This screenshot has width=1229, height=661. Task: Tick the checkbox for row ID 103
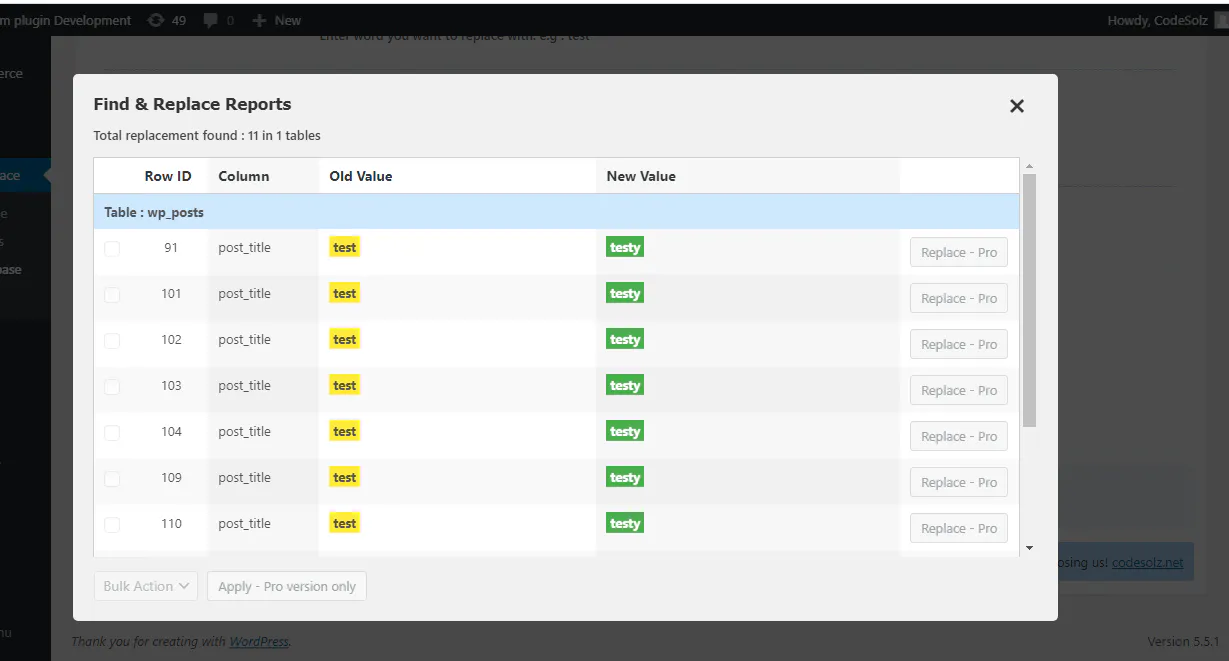(x=112, y=387)
